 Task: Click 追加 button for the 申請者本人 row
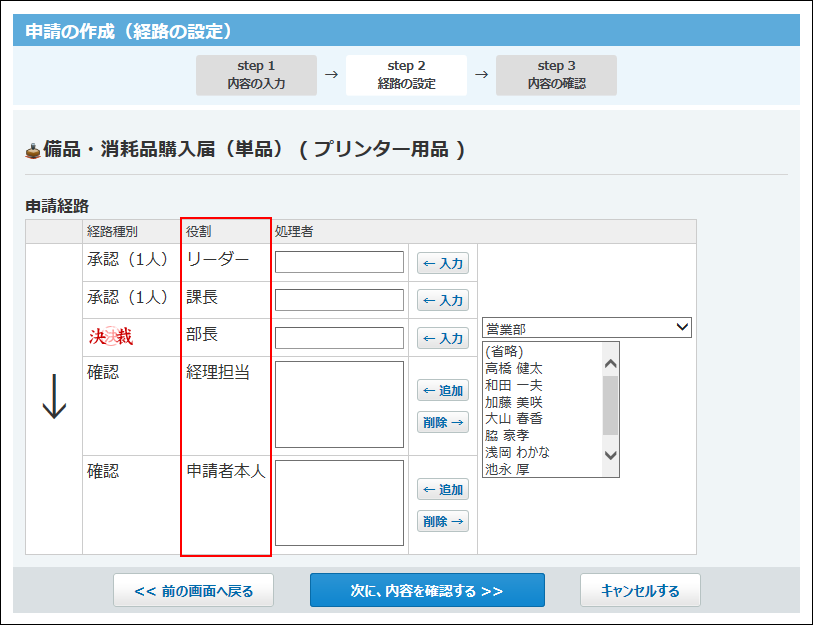[x=443, y=489]
